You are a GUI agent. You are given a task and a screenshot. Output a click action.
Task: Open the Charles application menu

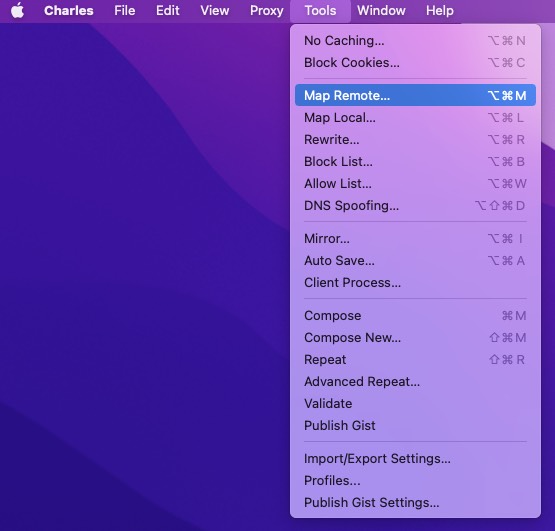[69, 11]
